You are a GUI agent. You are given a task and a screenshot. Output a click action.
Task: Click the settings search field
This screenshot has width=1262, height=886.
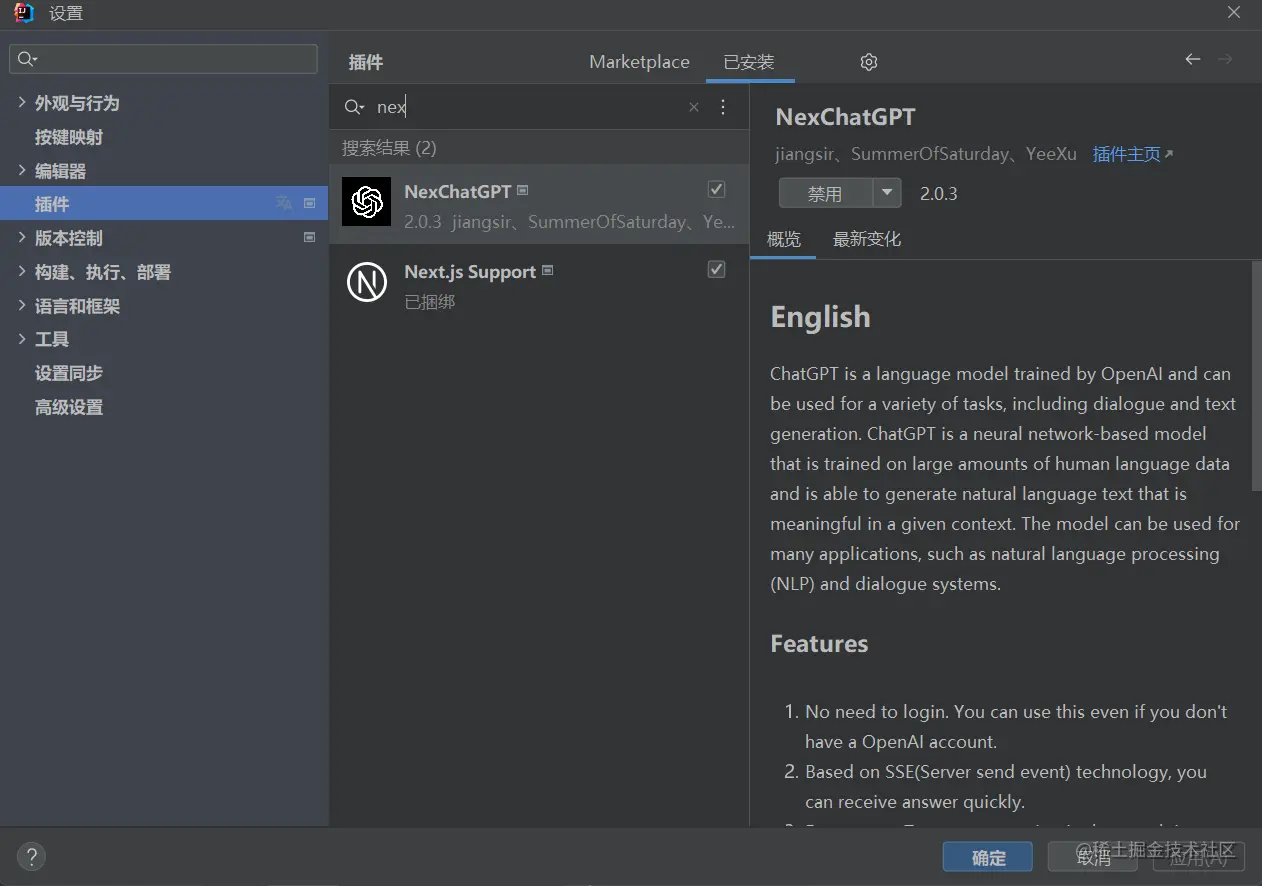pyautogui.click(x=163, y=60)
